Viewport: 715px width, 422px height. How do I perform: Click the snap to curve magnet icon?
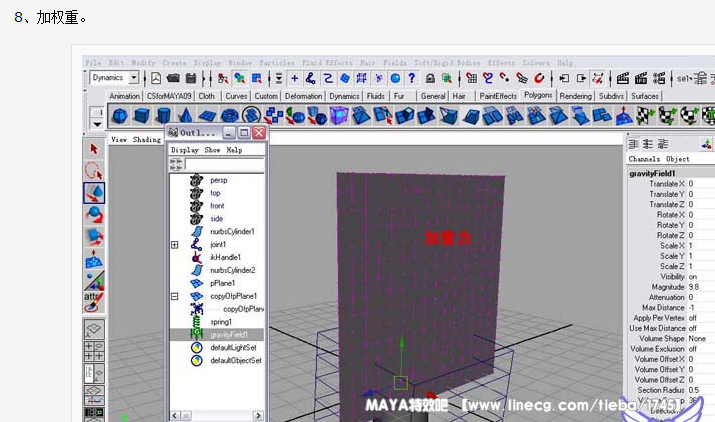(488, 78)
